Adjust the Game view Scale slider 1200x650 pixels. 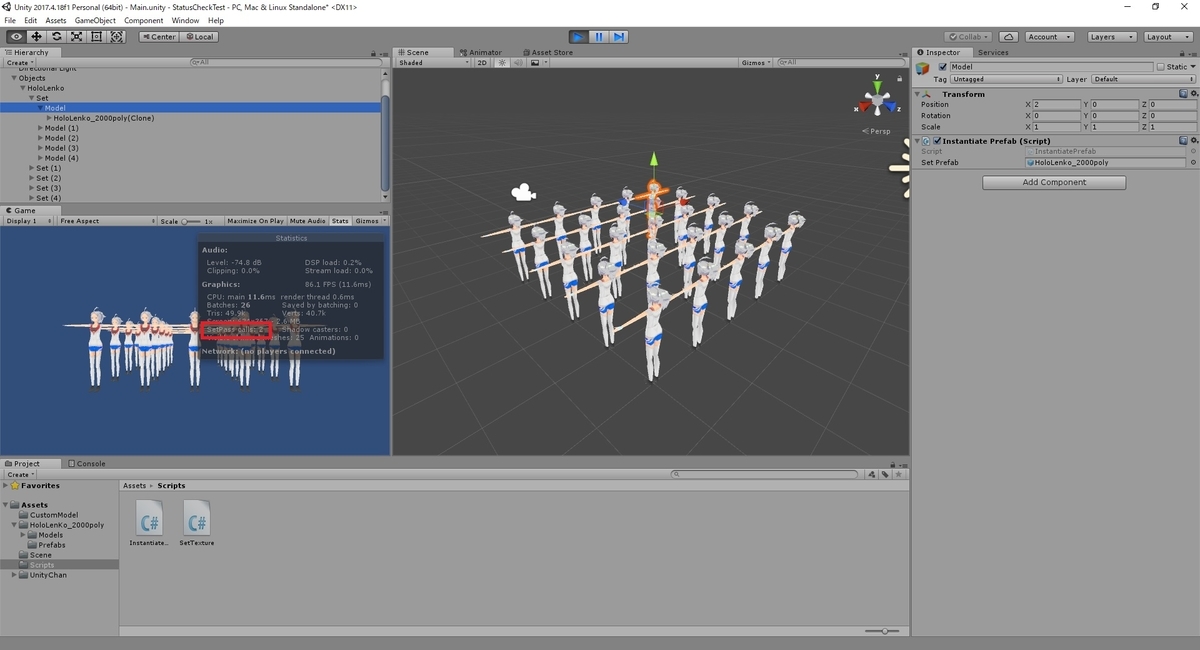coord(190,221)
